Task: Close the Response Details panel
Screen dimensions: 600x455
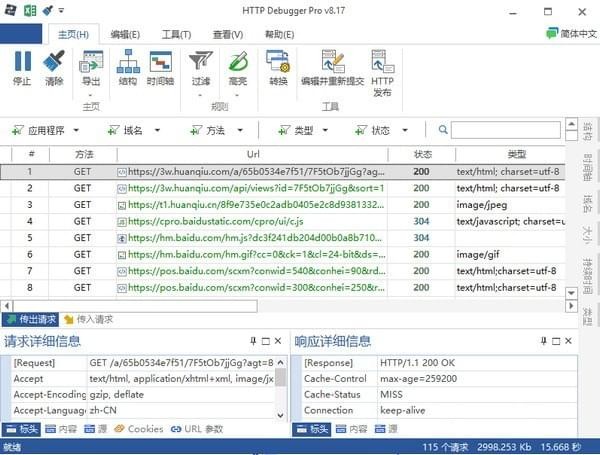Action: coord(569,341)
